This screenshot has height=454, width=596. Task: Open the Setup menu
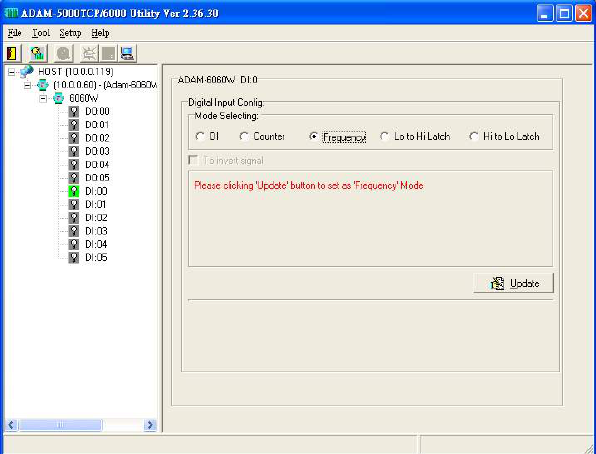tap(70, 33)
